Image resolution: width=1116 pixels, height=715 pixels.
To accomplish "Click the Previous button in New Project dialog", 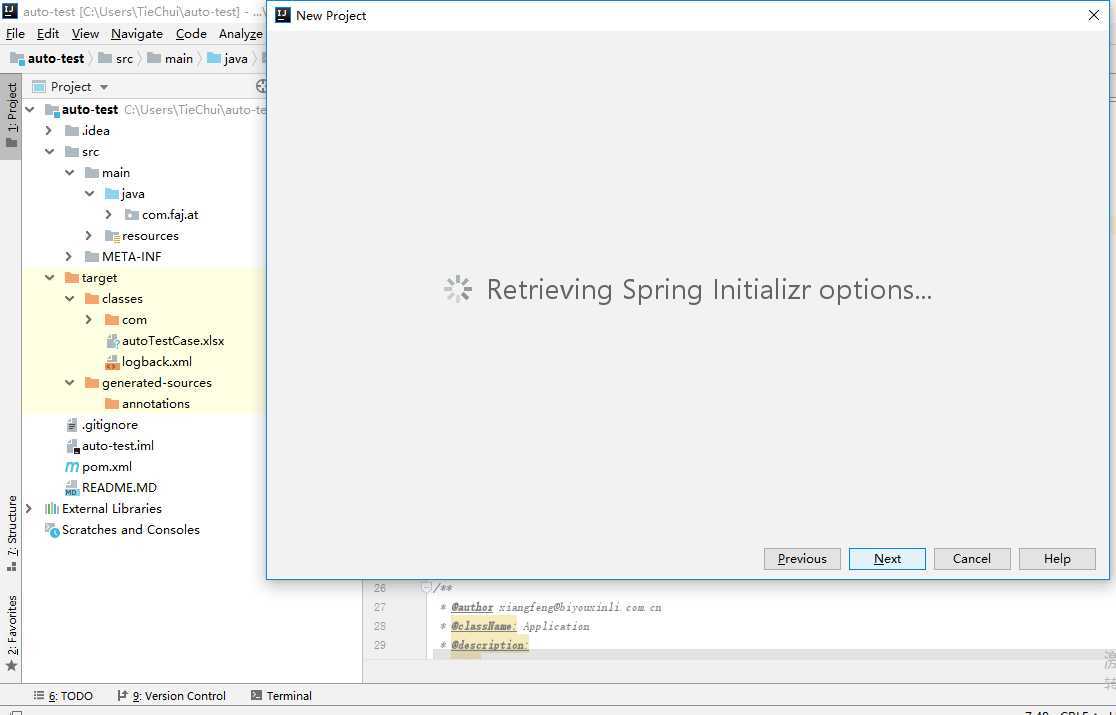I will [x=802, y=559].
